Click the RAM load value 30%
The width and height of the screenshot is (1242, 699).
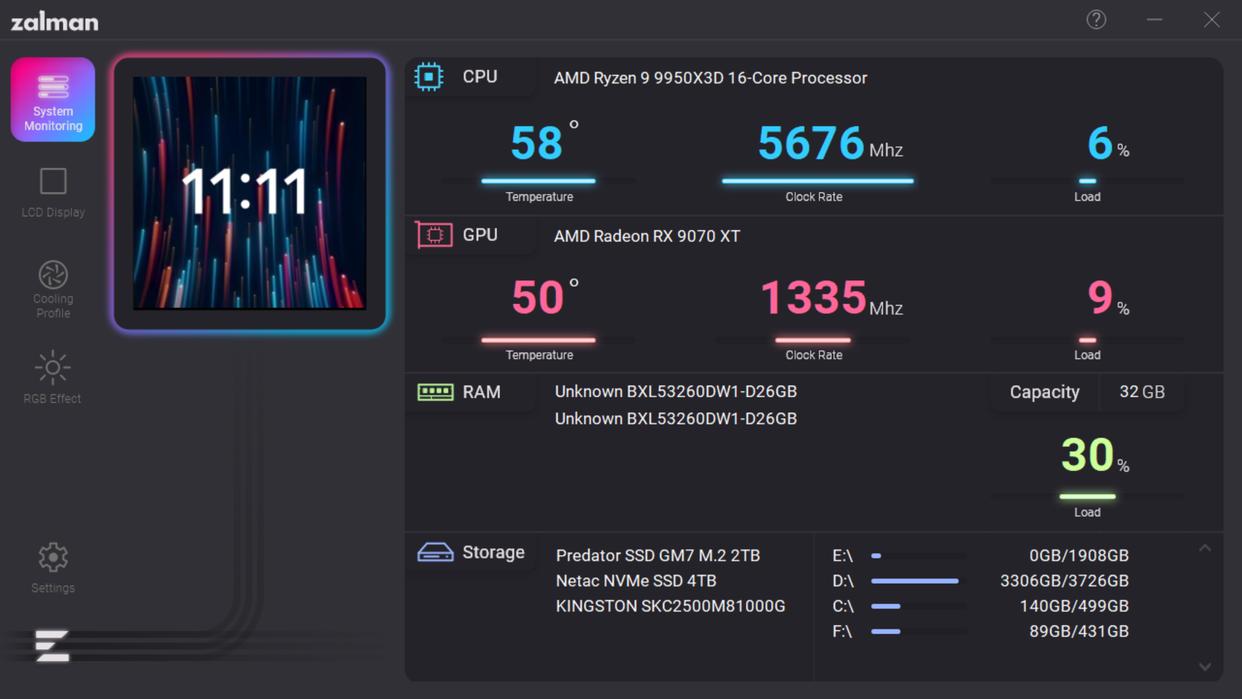(1095, 455)
